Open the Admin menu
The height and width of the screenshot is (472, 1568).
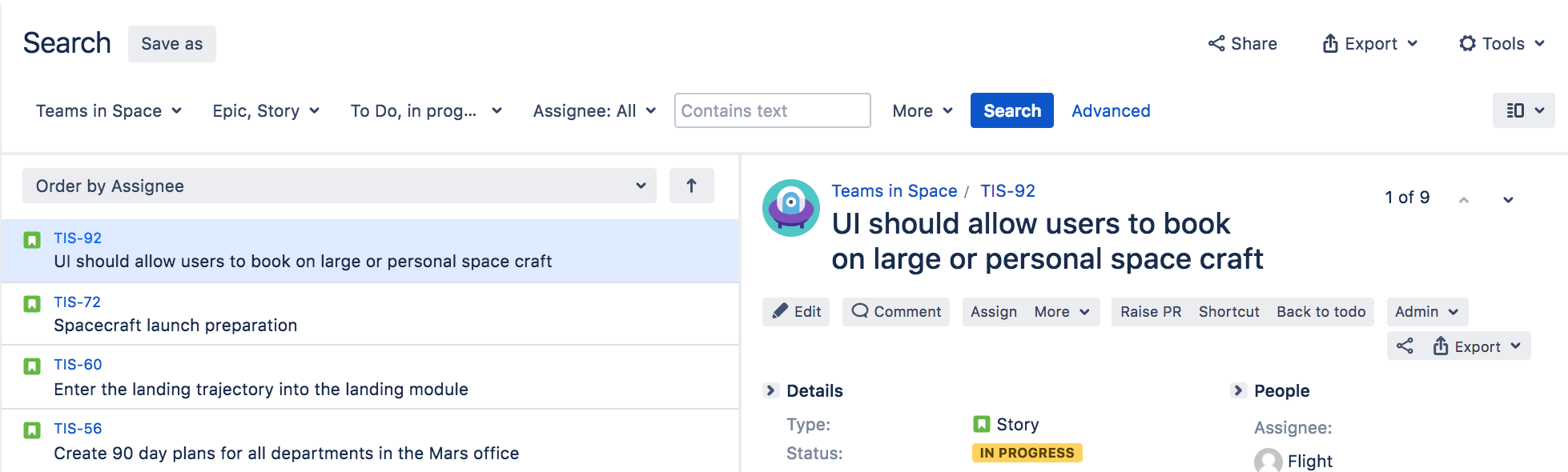1427,312
